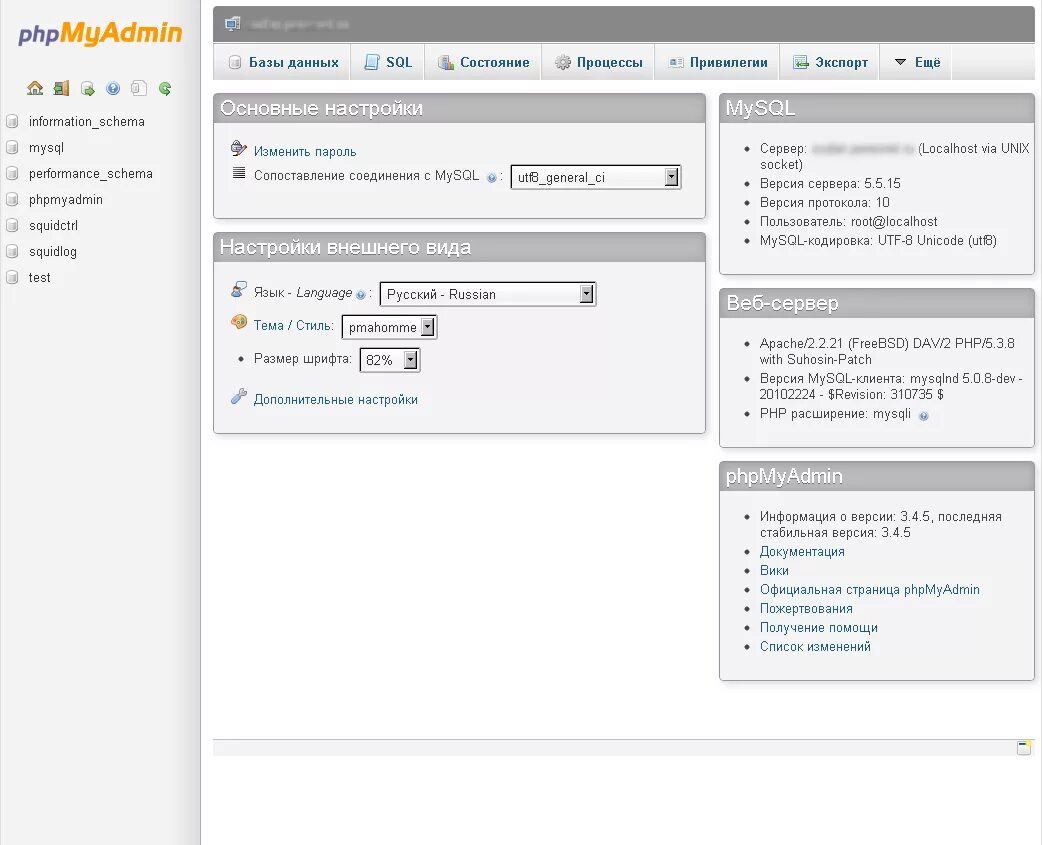Click wrench icon beside Дополнительные настройки
Image resolution: width=1042 pixels, height=845 pixels.
tap(239, 397)
